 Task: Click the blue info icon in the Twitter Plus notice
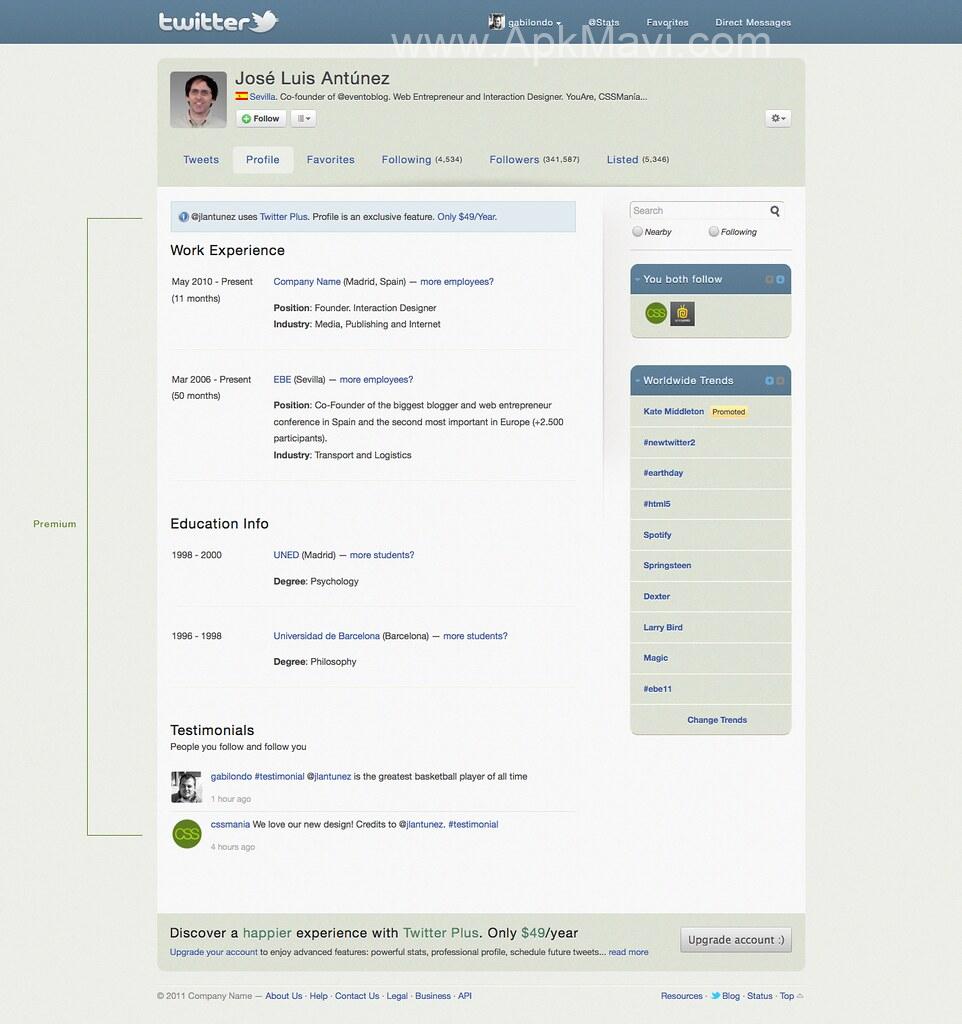pyautogui.click(x=184, y=217)
